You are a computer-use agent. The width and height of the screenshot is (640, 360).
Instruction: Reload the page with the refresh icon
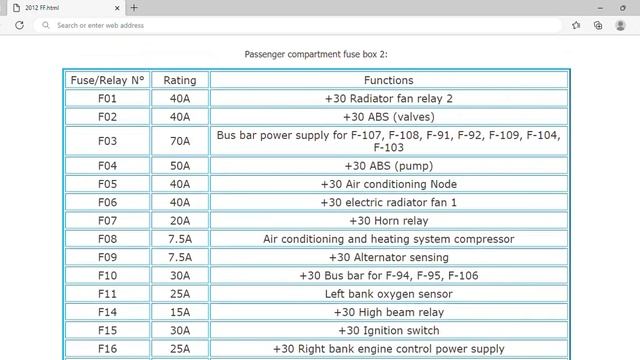[19, 25]
